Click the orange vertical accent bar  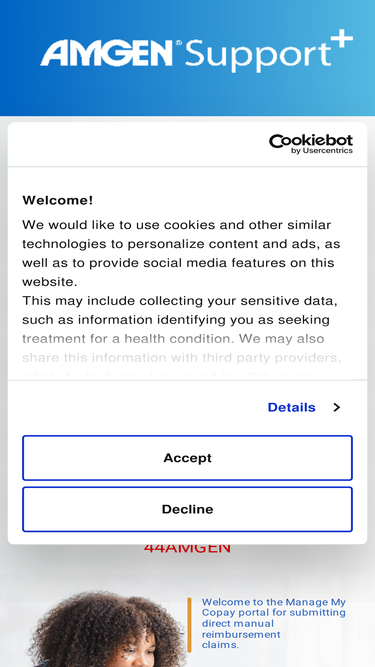[x=189, y=624]
